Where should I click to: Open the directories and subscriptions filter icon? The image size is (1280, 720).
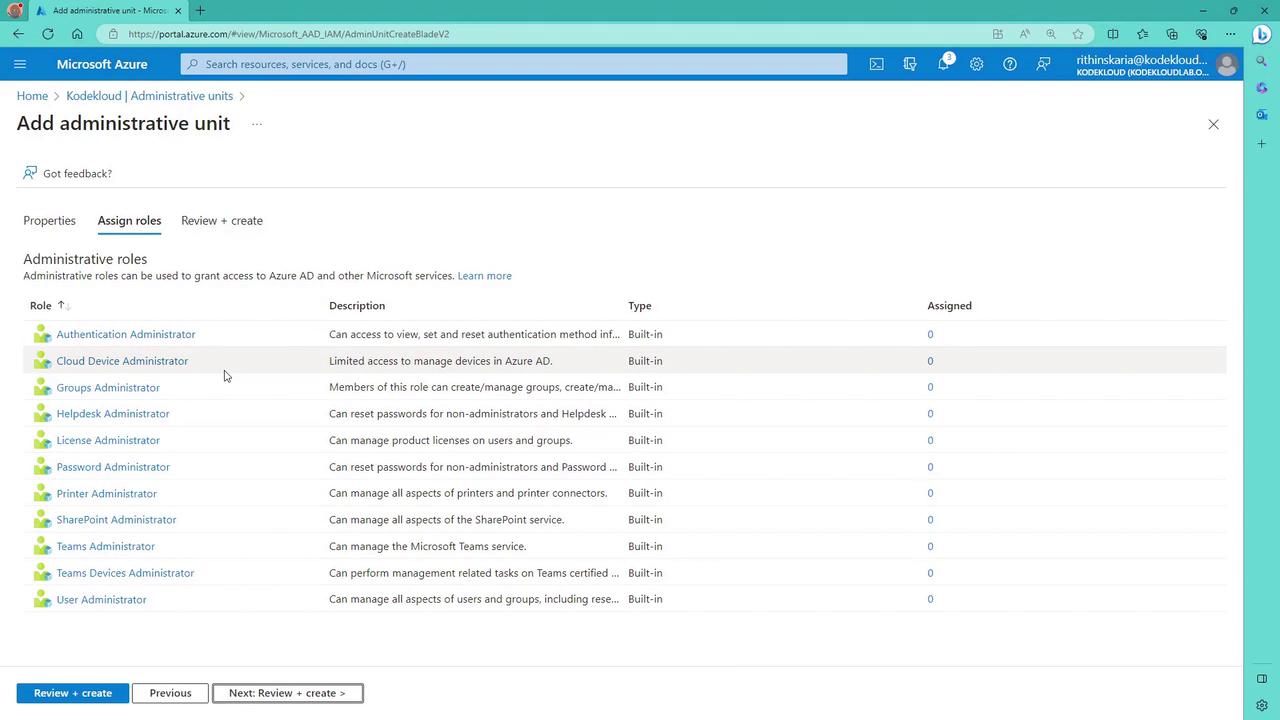[x=910, y=64]
